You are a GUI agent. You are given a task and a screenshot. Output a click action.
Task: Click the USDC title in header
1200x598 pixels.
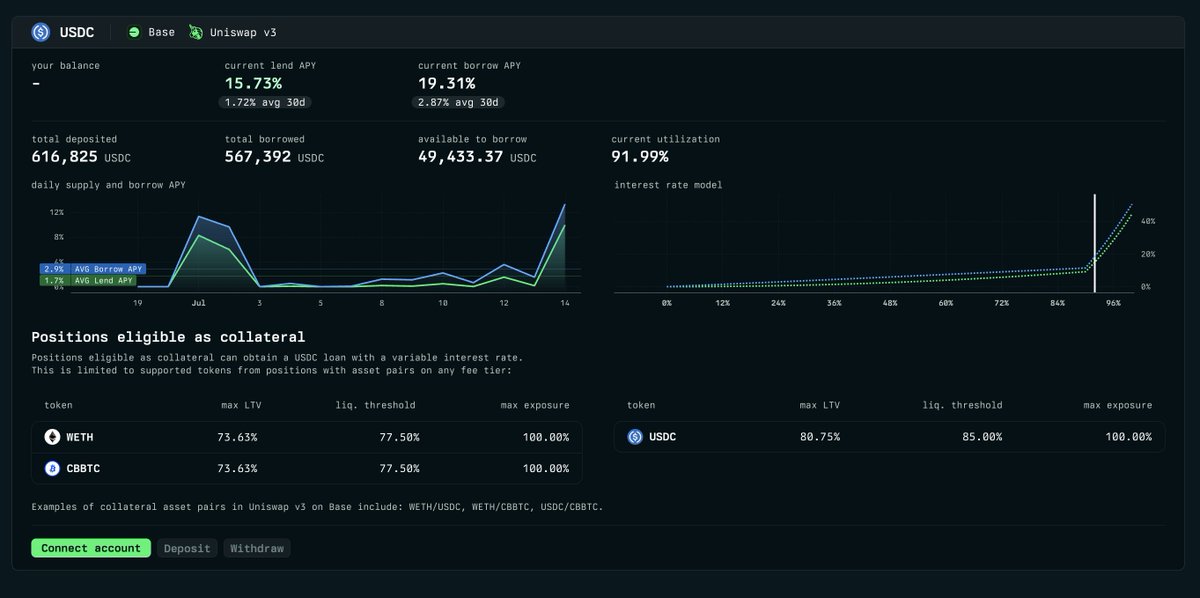(77, 32)
